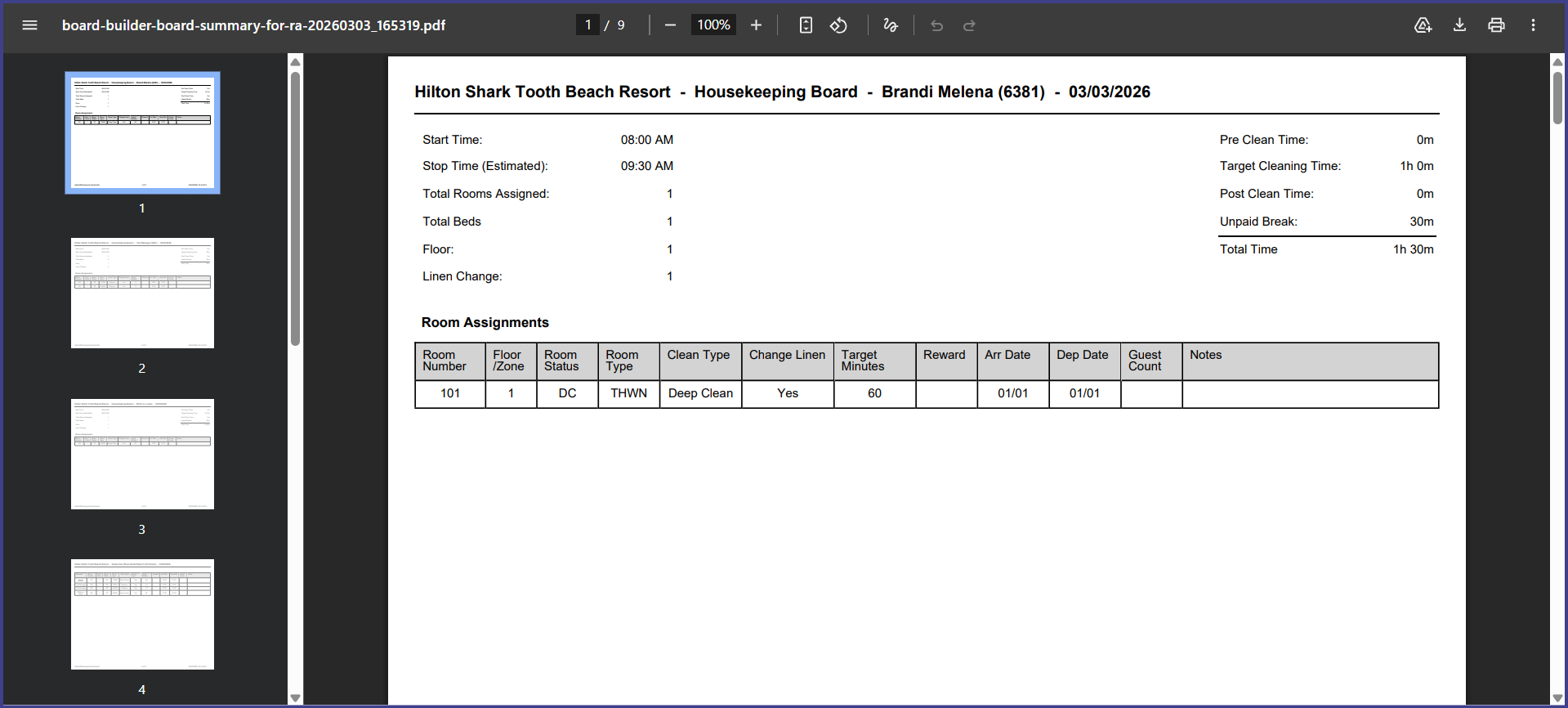Click thumbnail sidebar scroll down arrow
Image resolution: width=1568 pixels, height=708 pixels.
[x=296, y=698]
